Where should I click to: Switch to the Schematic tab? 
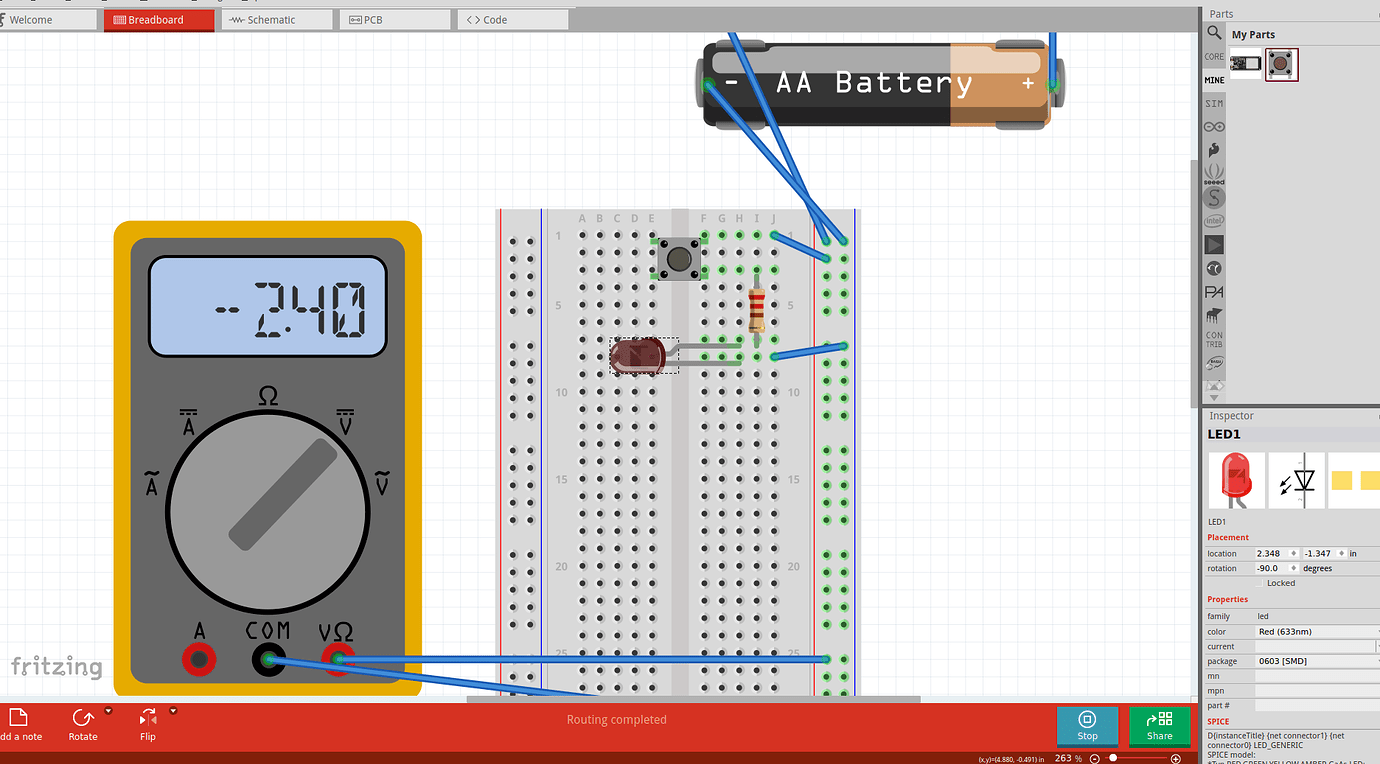(x=277, y=19)
